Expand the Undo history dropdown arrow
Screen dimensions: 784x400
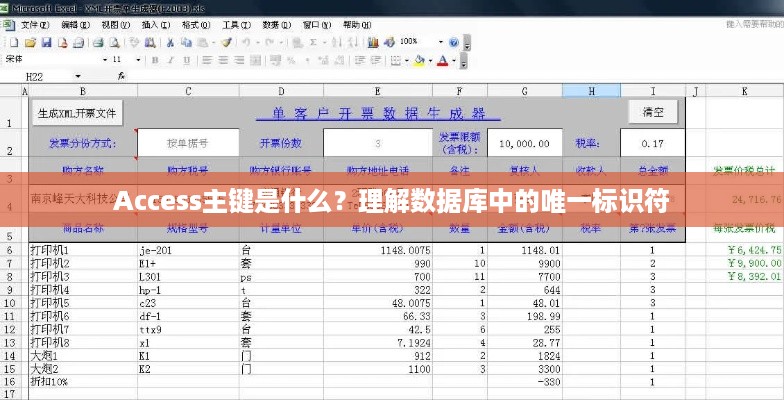[x=258, y=43]
